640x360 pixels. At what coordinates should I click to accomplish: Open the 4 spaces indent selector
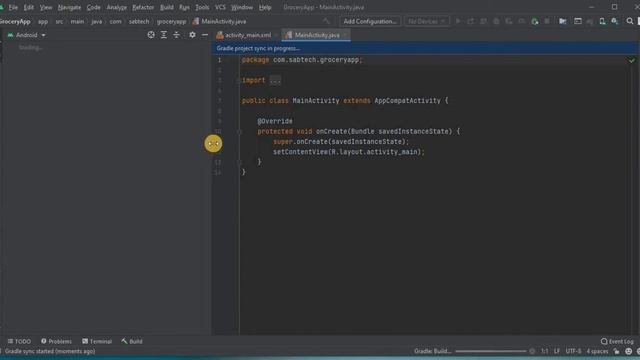coord(597,351)
